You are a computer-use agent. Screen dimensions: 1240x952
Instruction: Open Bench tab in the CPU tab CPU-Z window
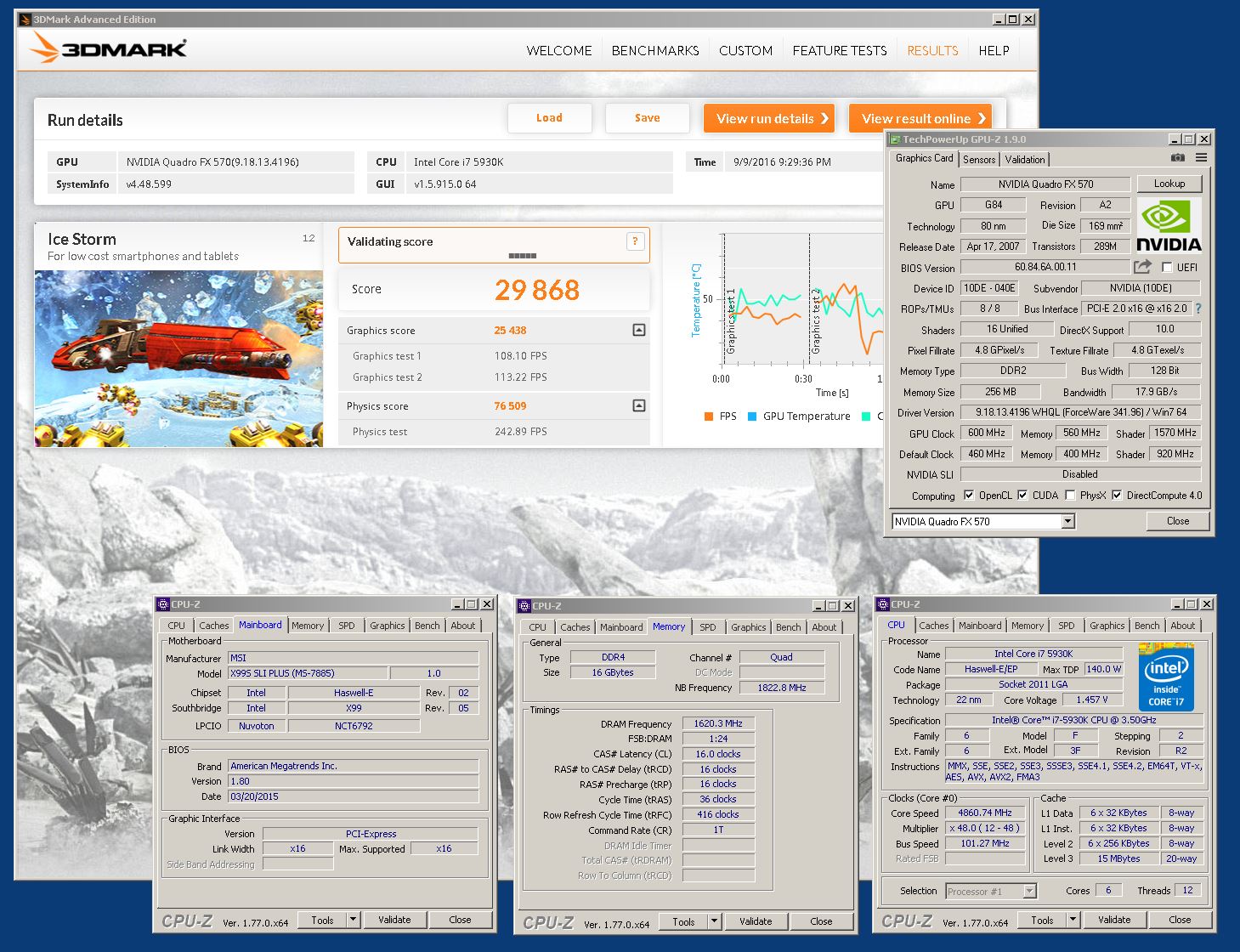[1147, 626]
